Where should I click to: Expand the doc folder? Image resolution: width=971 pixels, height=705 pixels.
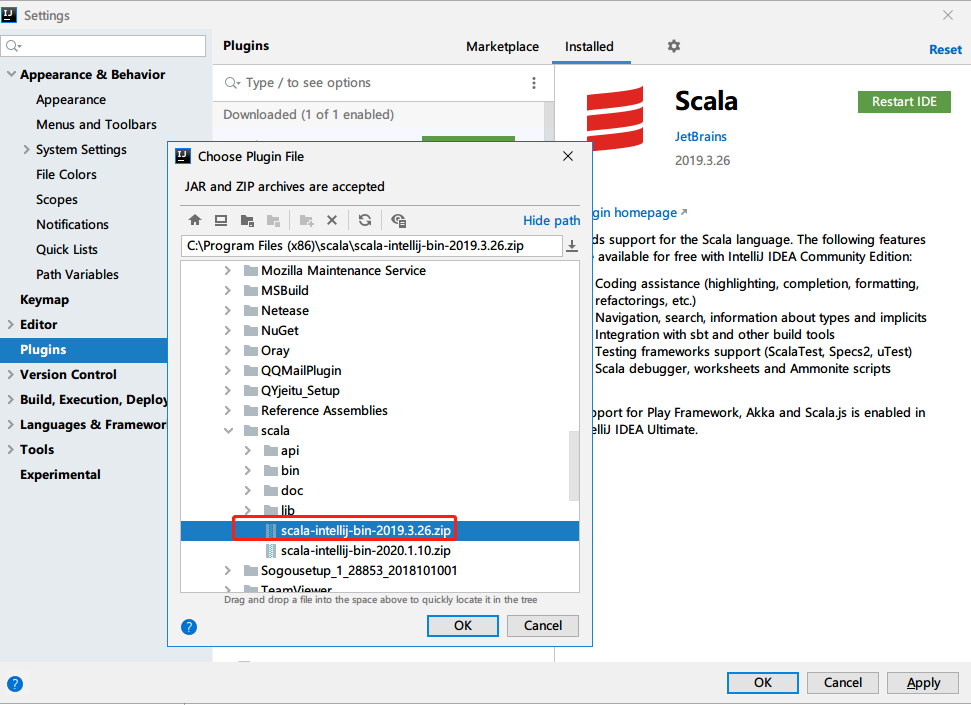tap(248, 490)
